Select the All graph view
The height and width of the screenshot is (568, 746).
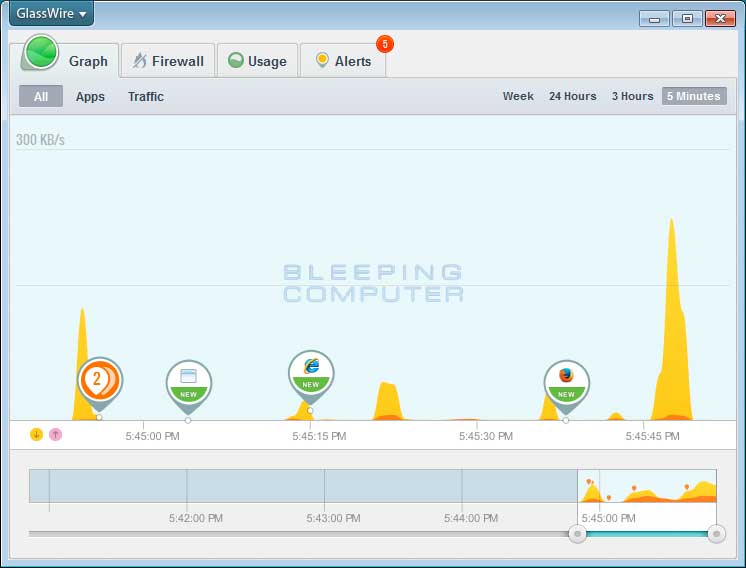[x=41, y=97]
